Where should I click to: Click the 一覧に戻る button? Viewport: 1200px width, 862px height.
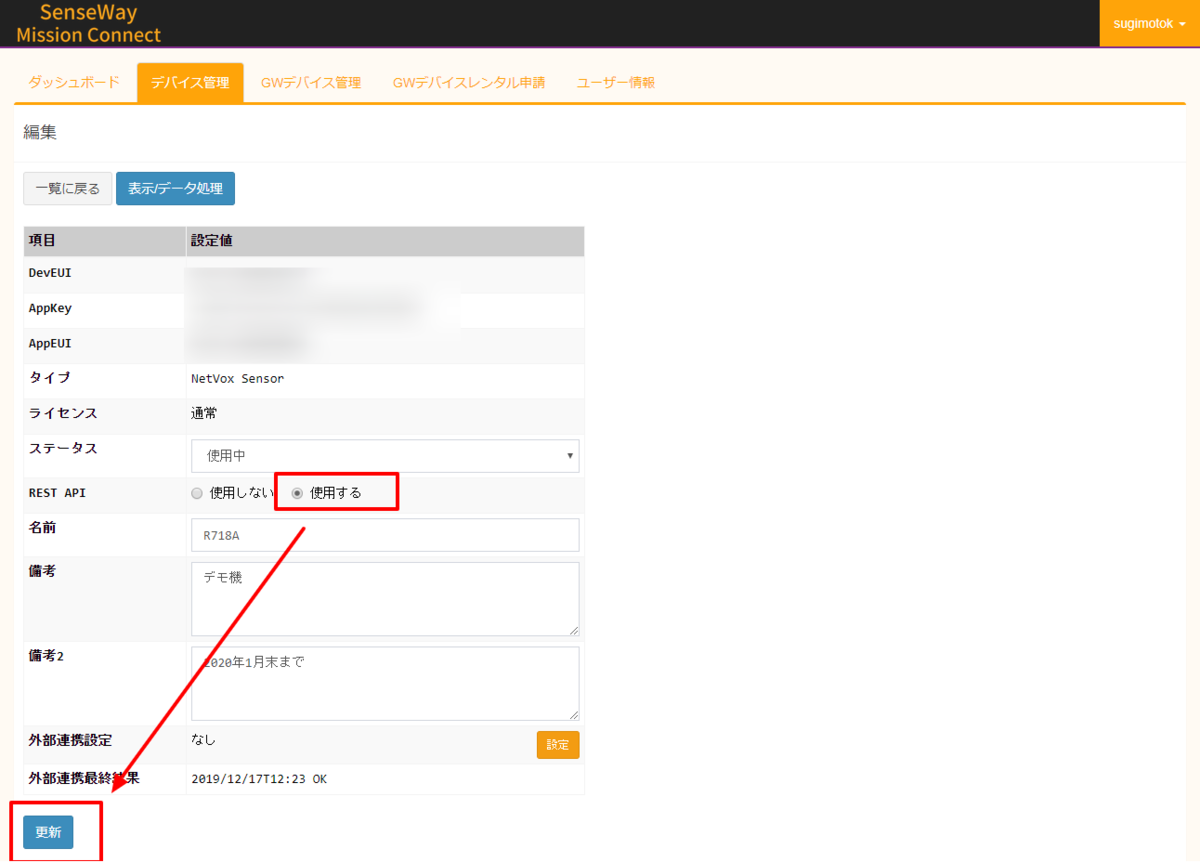pyautogui.click(x=68, y=188)
